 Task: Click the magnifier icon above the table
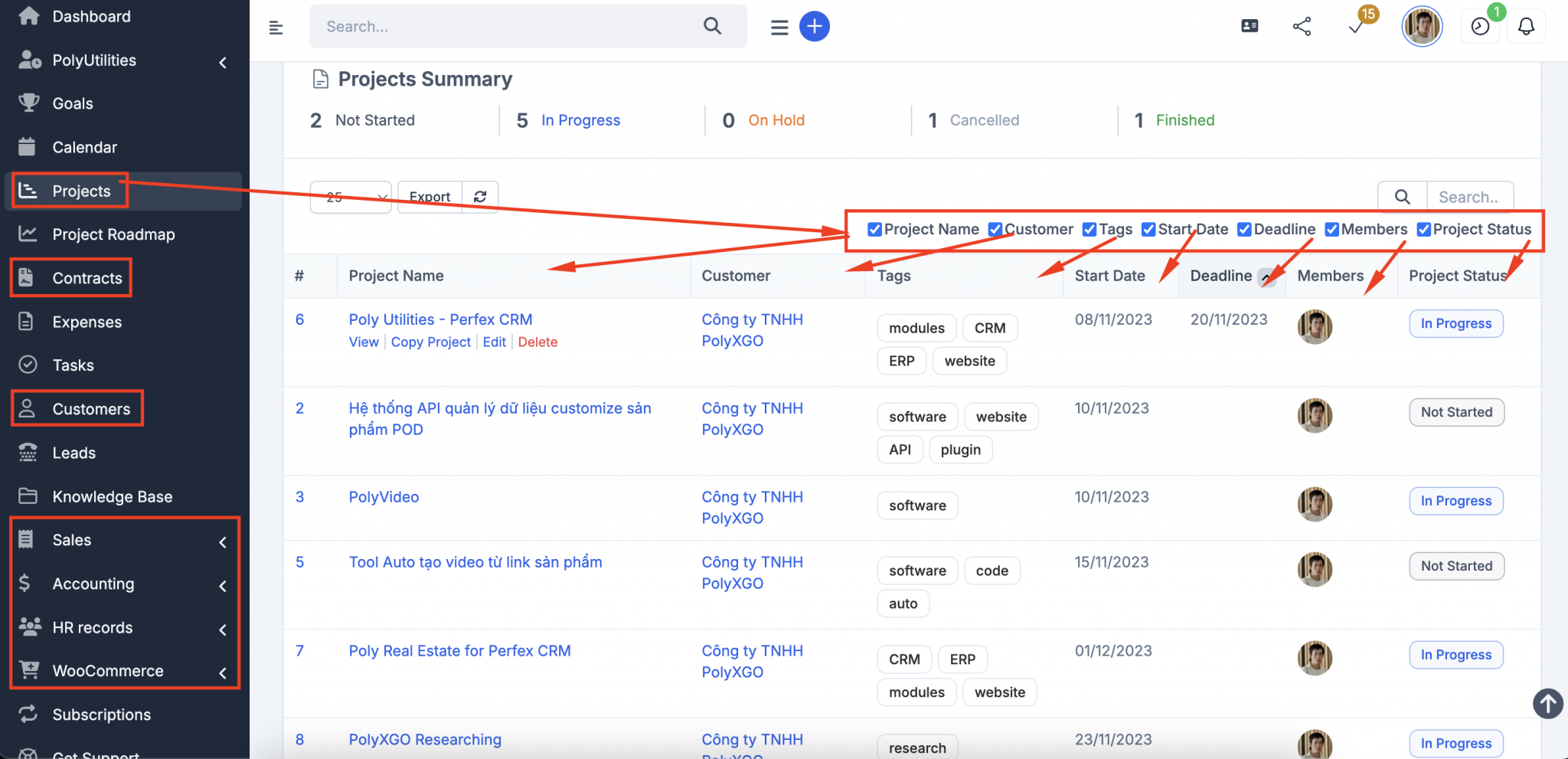click(x=1402, y=196)
